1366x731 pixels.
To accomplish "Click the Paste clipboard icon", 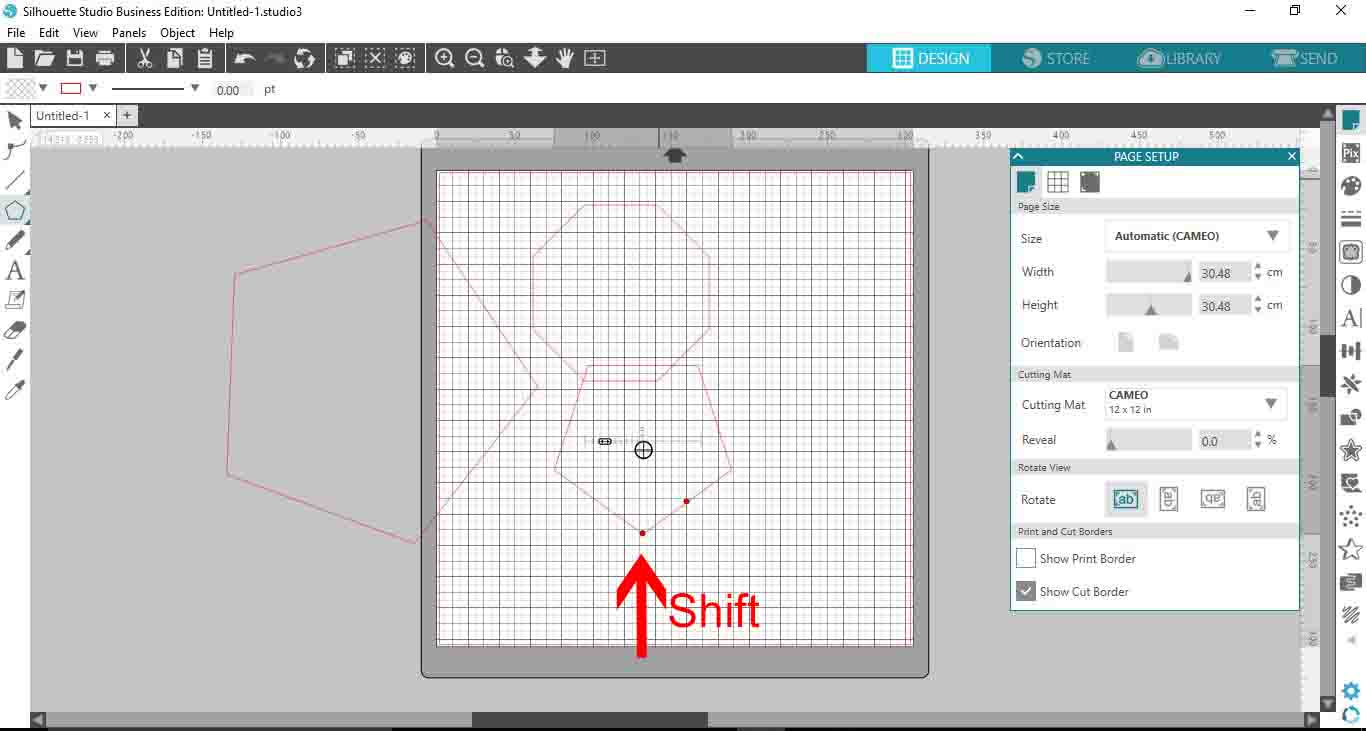I will 205,58.
